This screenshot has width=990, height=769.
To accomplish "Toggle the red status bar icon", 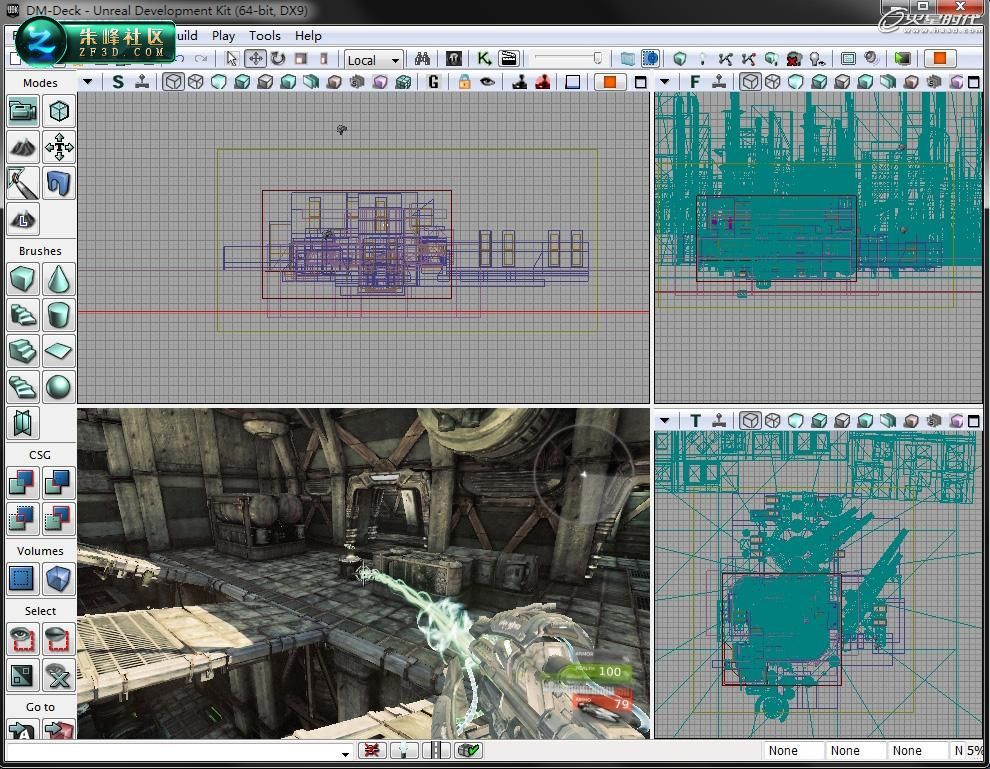I will [x=372, y=750].
